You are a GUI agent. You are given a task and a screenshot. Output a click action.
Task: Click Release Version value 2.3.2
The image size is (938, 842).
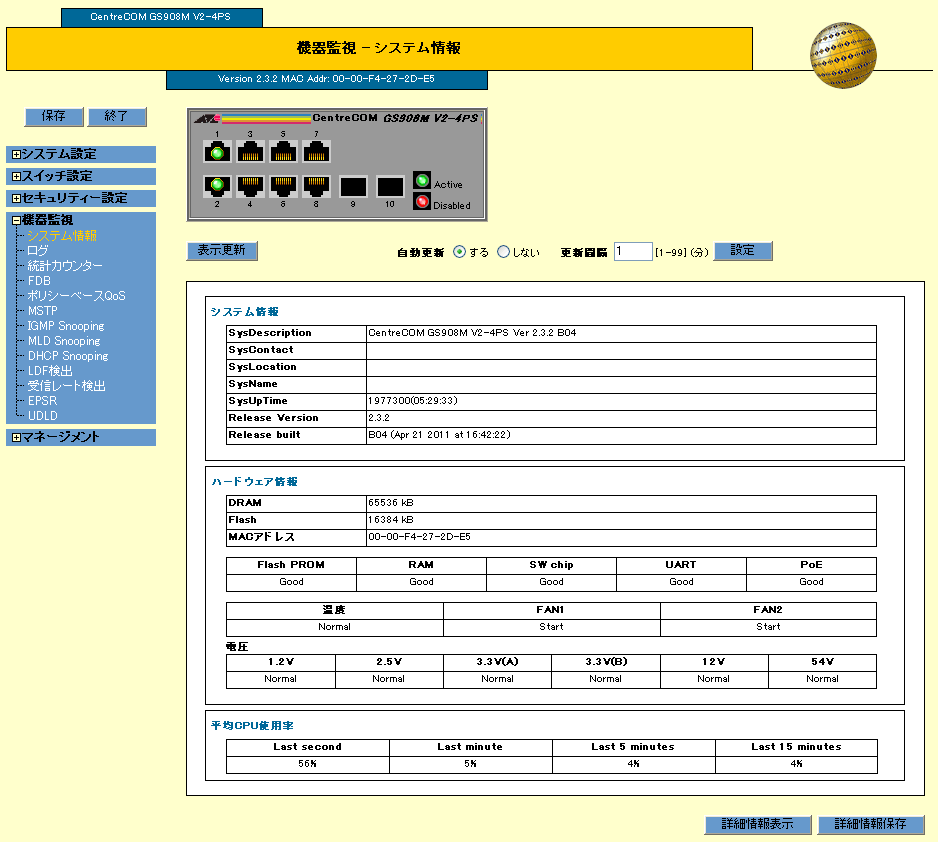pos(379,418)
